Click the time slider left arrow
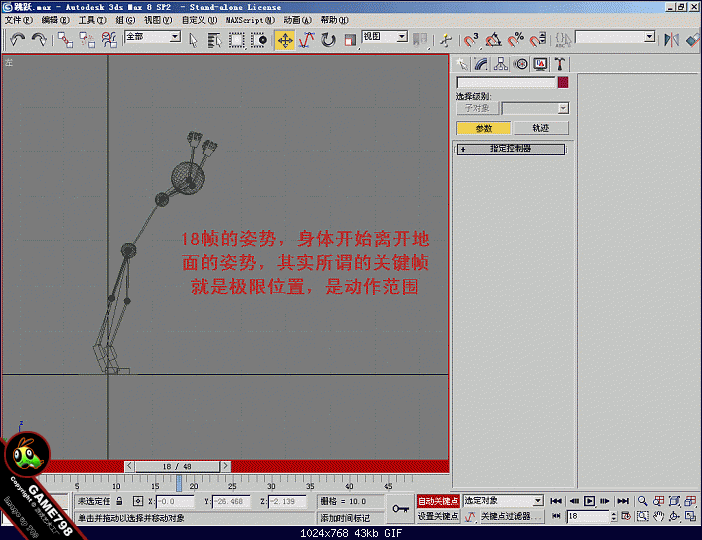Image resolution: width=702 pixels, height=540 pixels. click(x=129, y=466)
